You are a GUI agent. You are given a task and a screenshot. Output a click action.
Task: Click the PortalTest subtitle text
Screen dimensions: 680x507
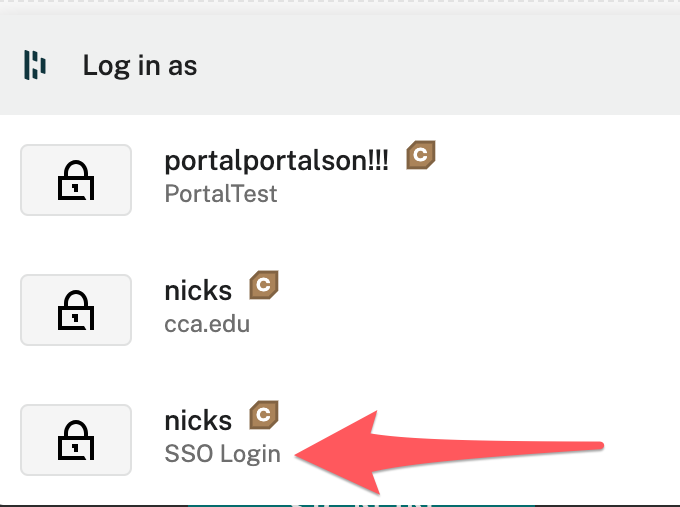tap(221, 193)
